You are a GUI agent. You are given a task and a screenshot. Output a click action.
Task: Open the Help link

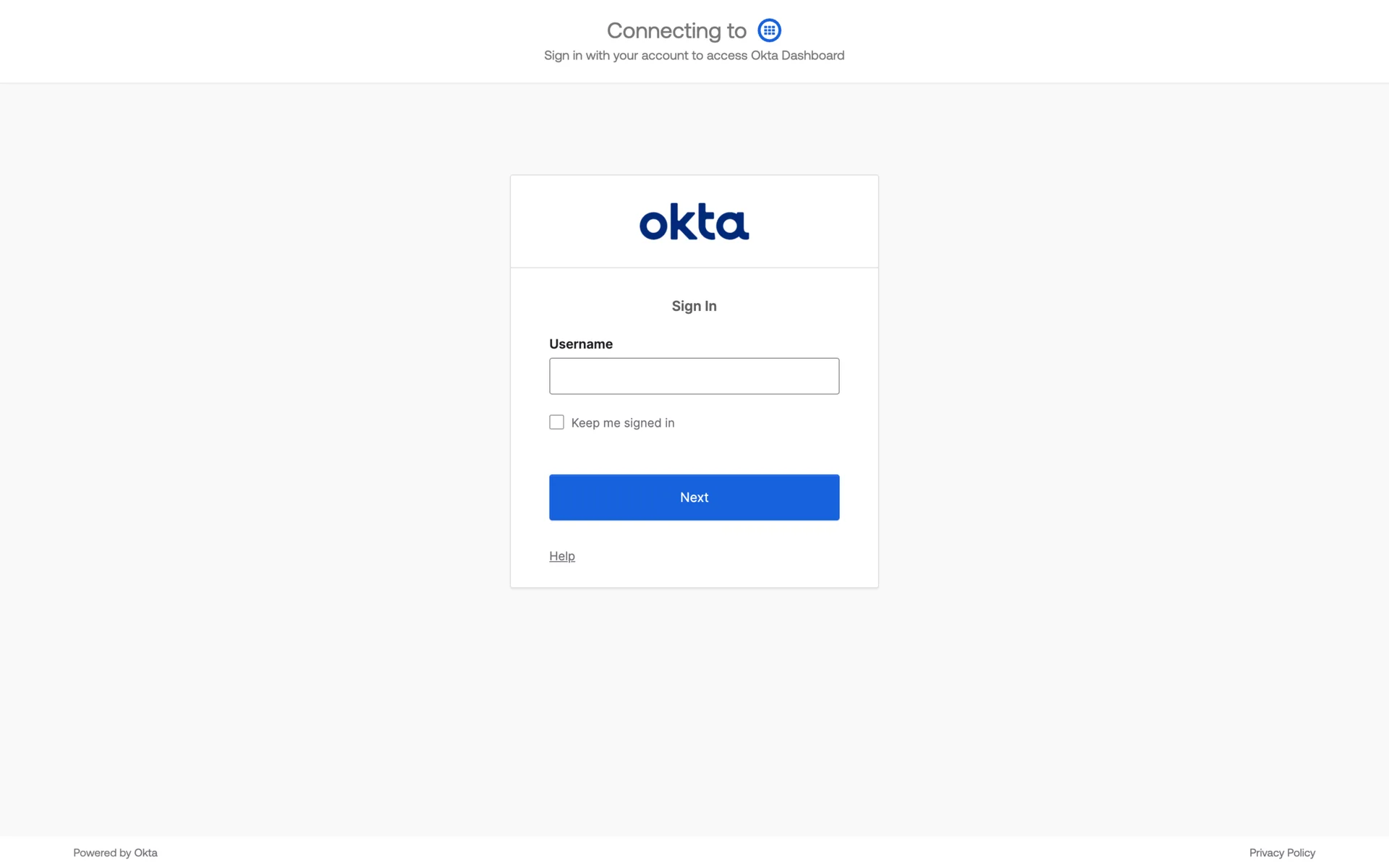coord(561,556)
